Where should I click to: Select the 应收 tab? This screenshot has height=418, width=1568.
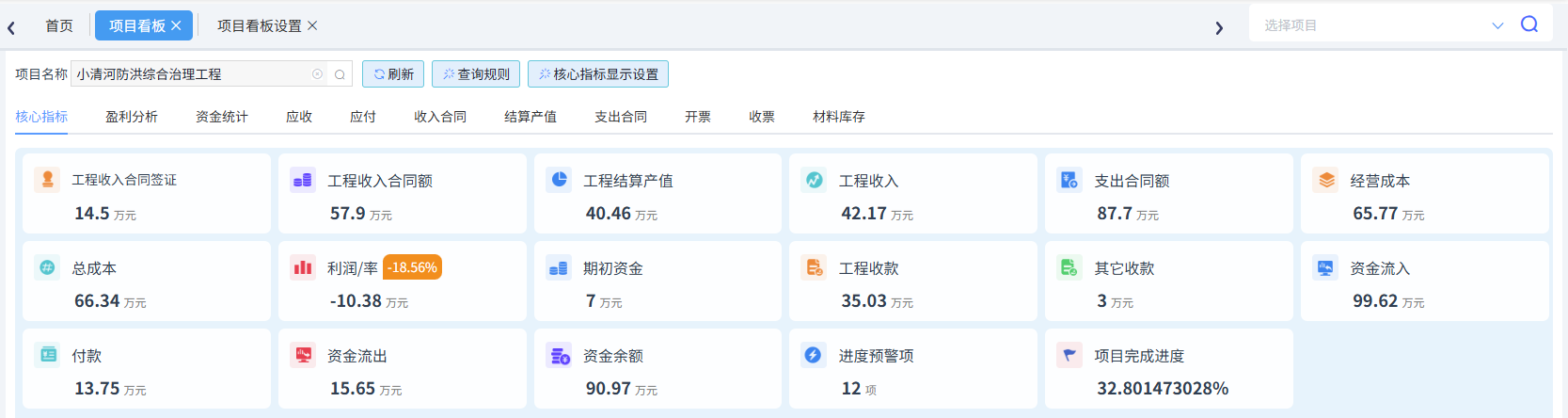pyautogui.click(x=299, y=117)
